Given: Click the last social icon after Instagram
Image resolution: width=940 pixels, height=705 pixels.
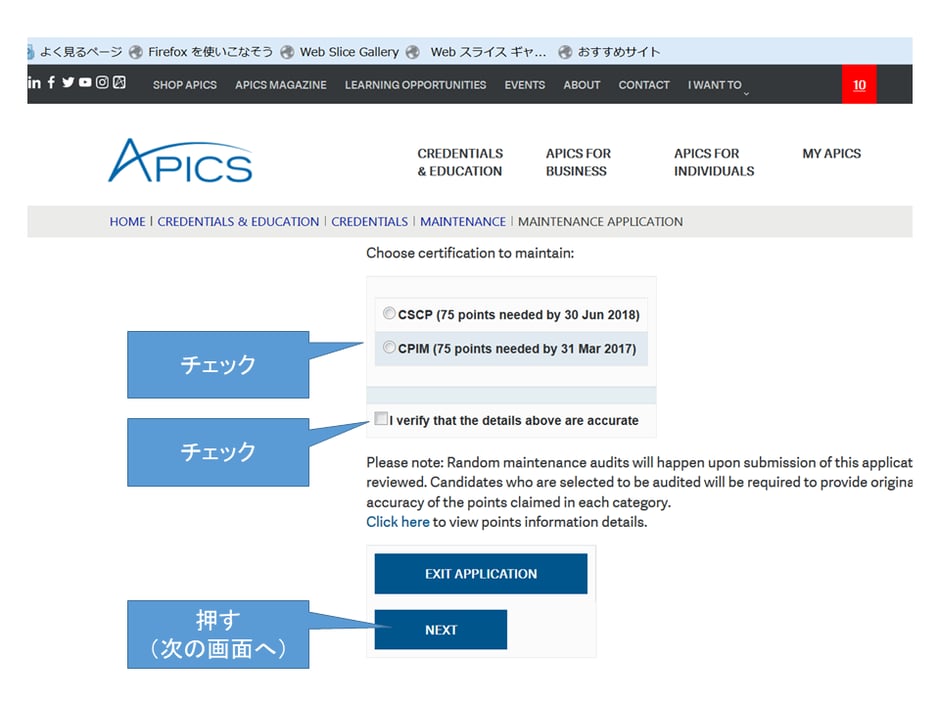Looking at the screenshot, I should [x=119, y=82].
